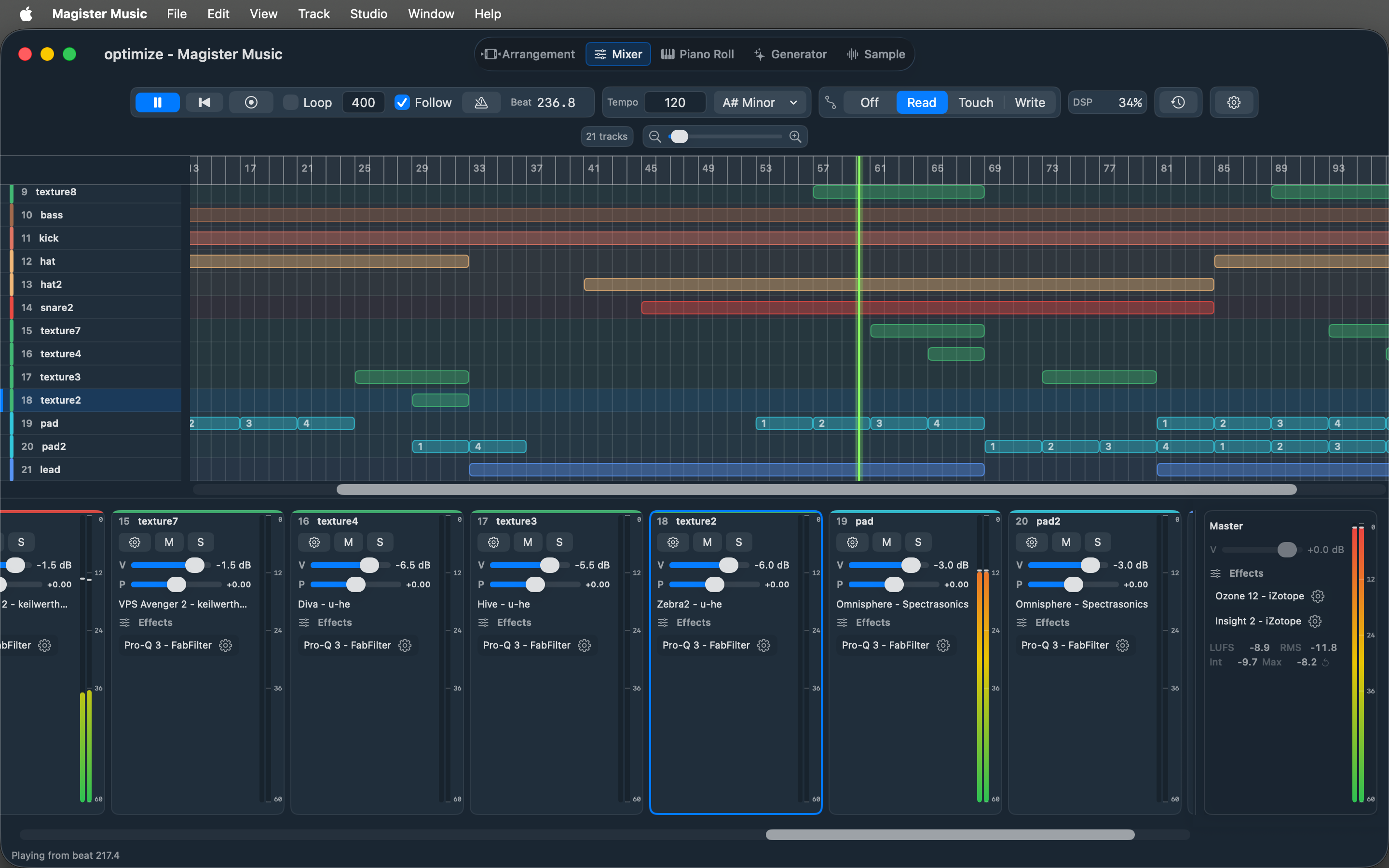Open Pro-Q 3 settings on texture4
The image size is (1389, 868).
pyautogui.click(x=405, y=645)
